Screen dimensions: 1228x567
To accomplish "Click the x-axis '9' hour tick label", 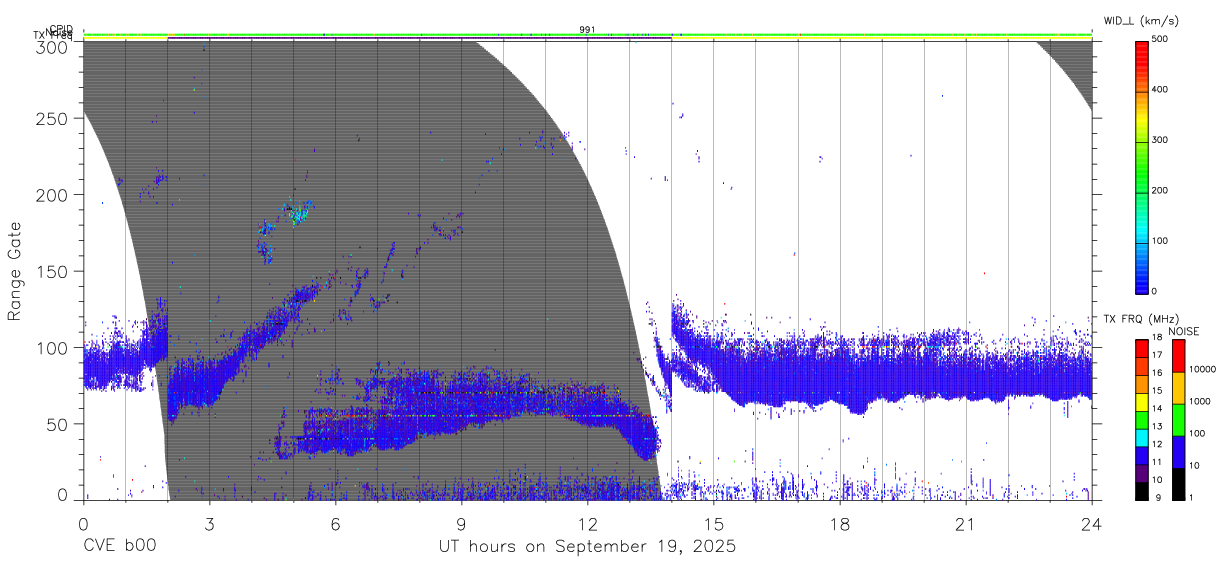I will (x=461, y=524).
